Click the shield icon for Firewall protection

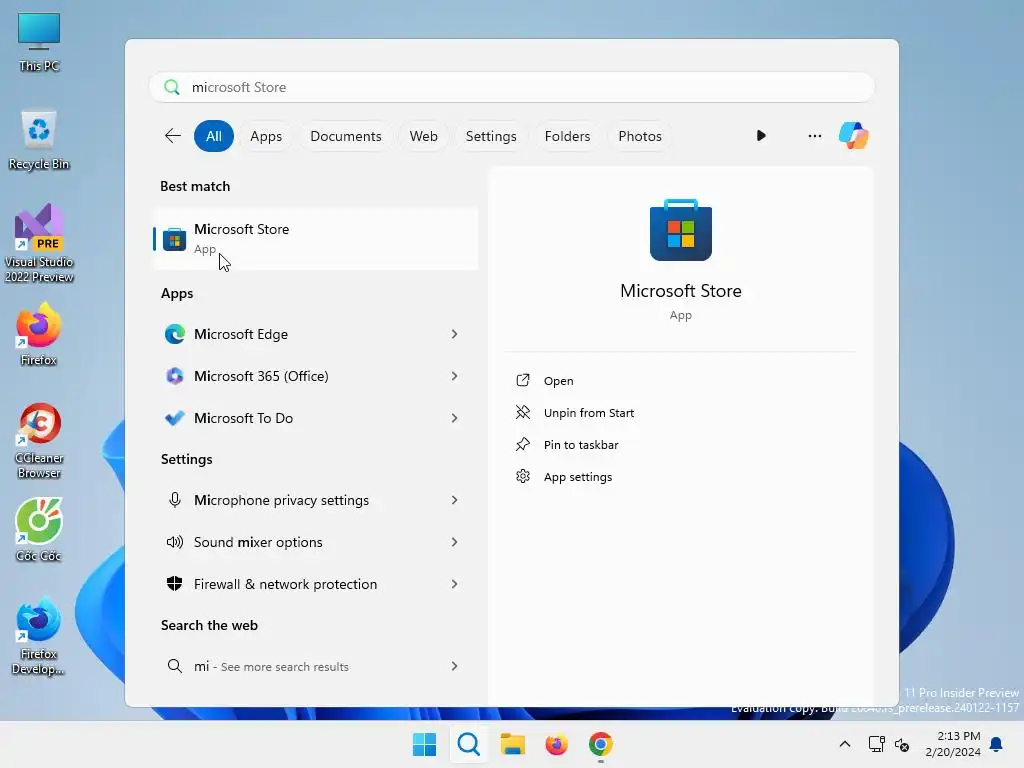174,584
